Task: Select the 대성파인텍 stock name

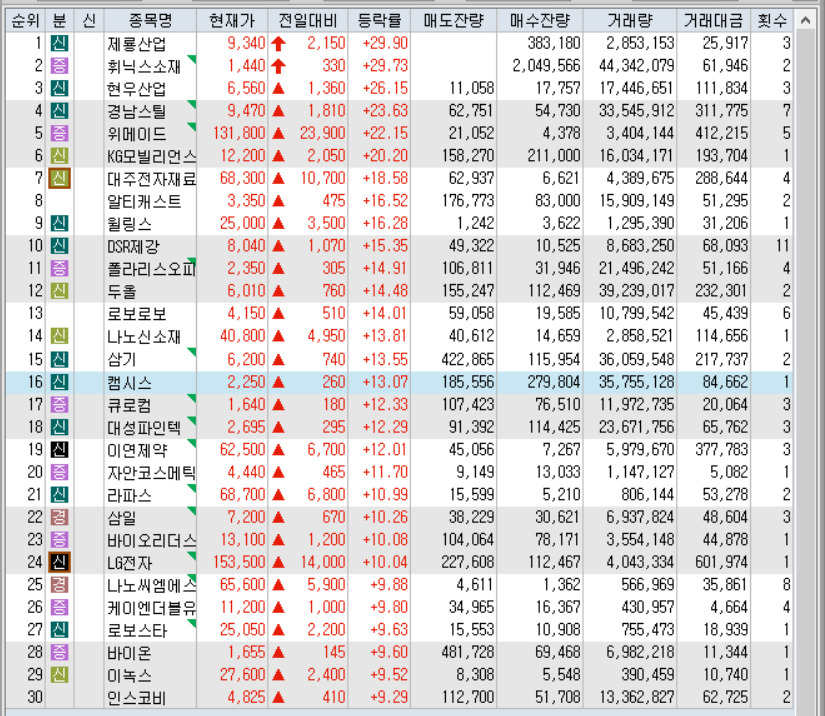Action: (x=144, y=428)
